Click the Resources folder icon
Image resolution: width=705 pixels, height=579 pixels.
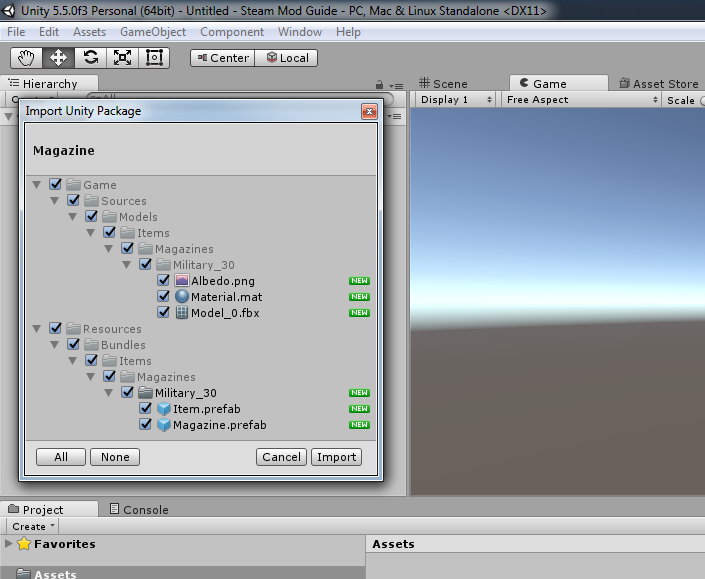[x=73, y=329]
